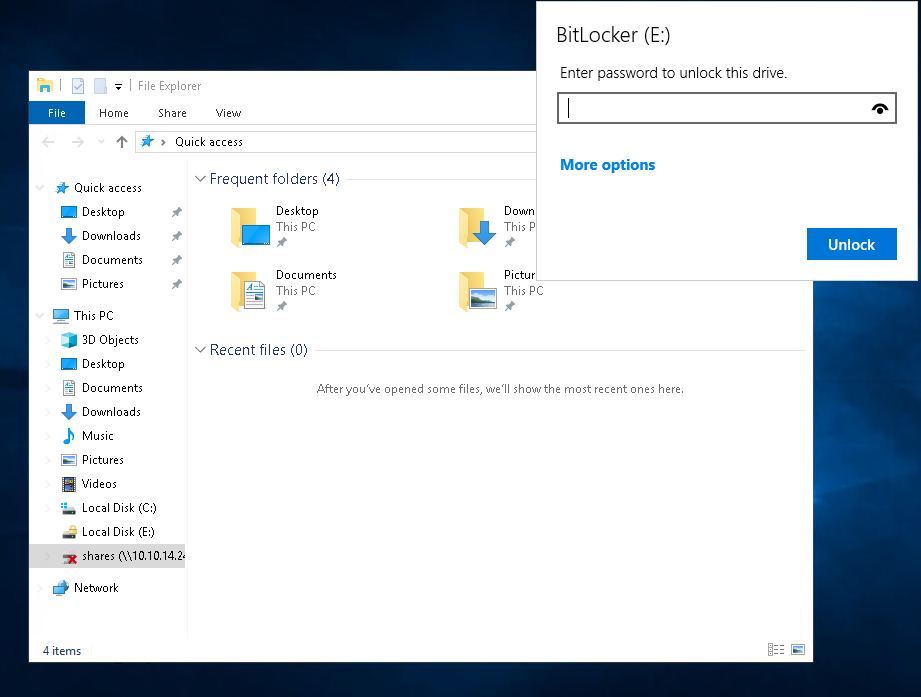Toggle password visibility eye icon in BitLocker
Viewport: 921px width, 697px height.
[x=880, y=109]
